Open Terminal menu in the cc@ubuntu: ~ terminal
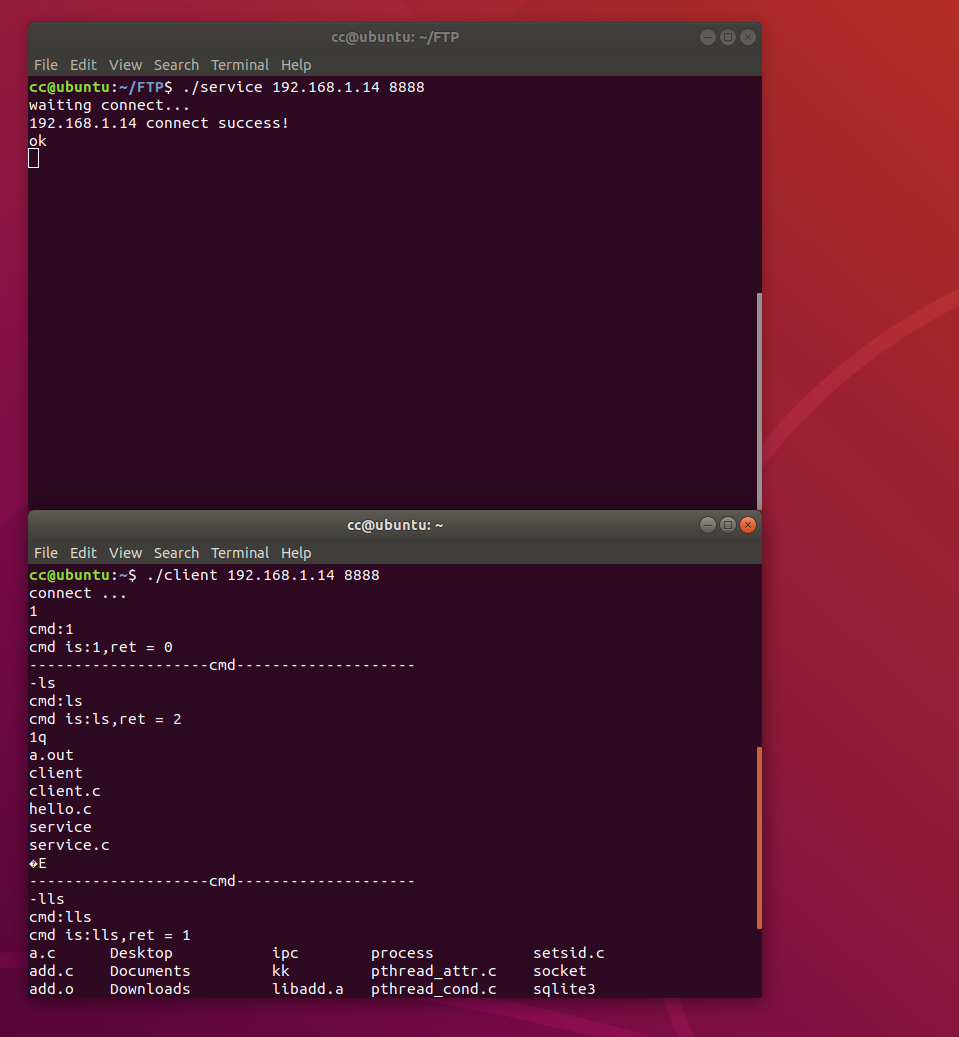Viewport: 959px width, 1037px height. click(240, 553)
